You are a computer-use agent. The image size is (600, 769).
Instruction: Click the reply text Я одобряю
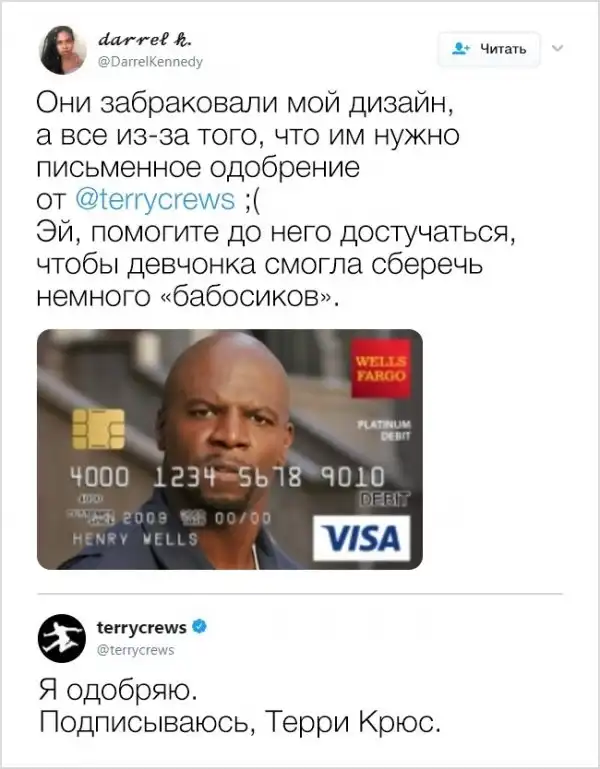pyautogui.click(x=118, y=691)
